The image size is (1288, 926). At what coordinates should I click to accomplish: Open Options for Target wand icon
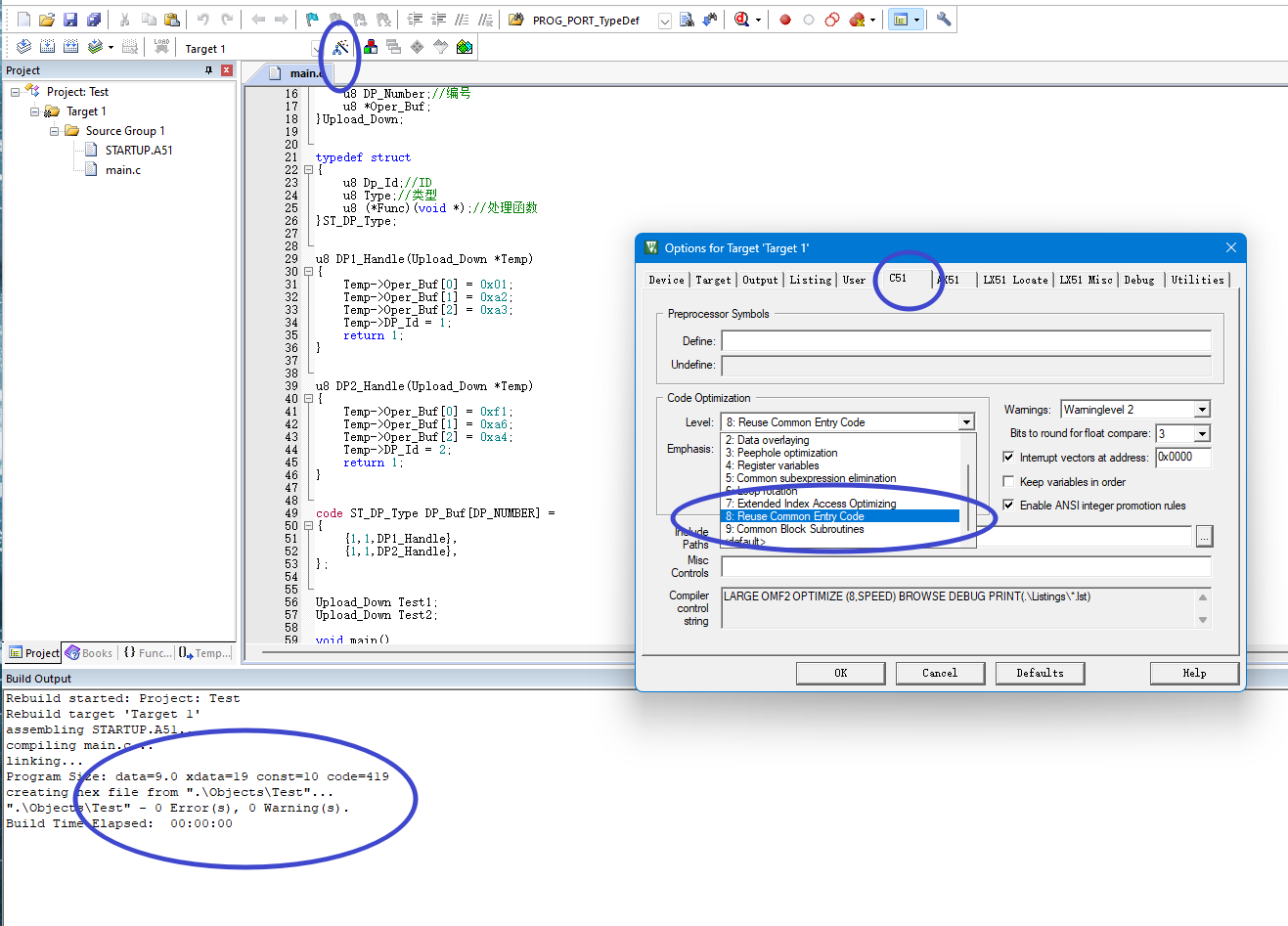click(x=340, y=47)
